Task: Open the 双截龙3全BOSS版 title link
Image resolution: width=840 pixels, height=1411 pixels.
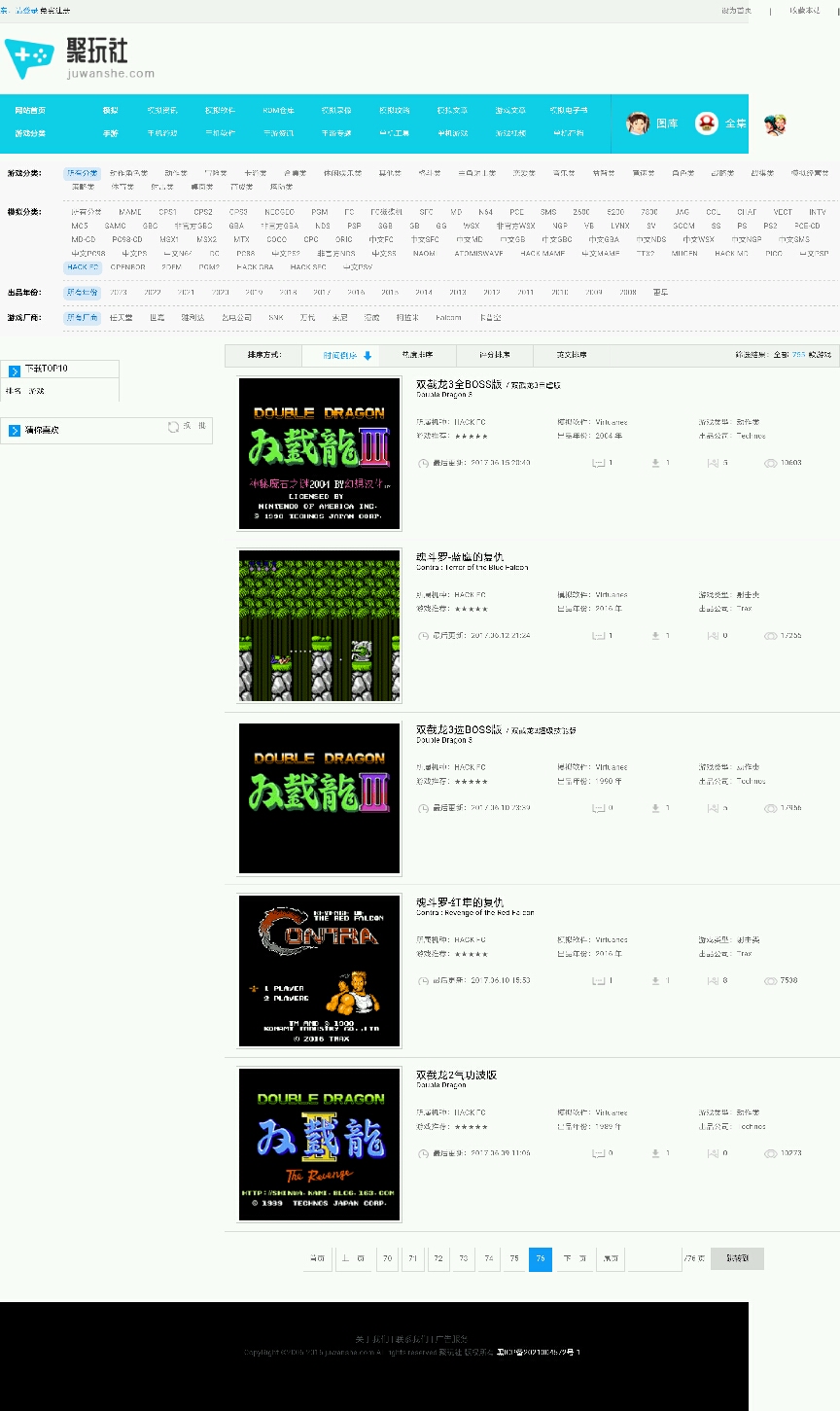Action: coord(459,384)
